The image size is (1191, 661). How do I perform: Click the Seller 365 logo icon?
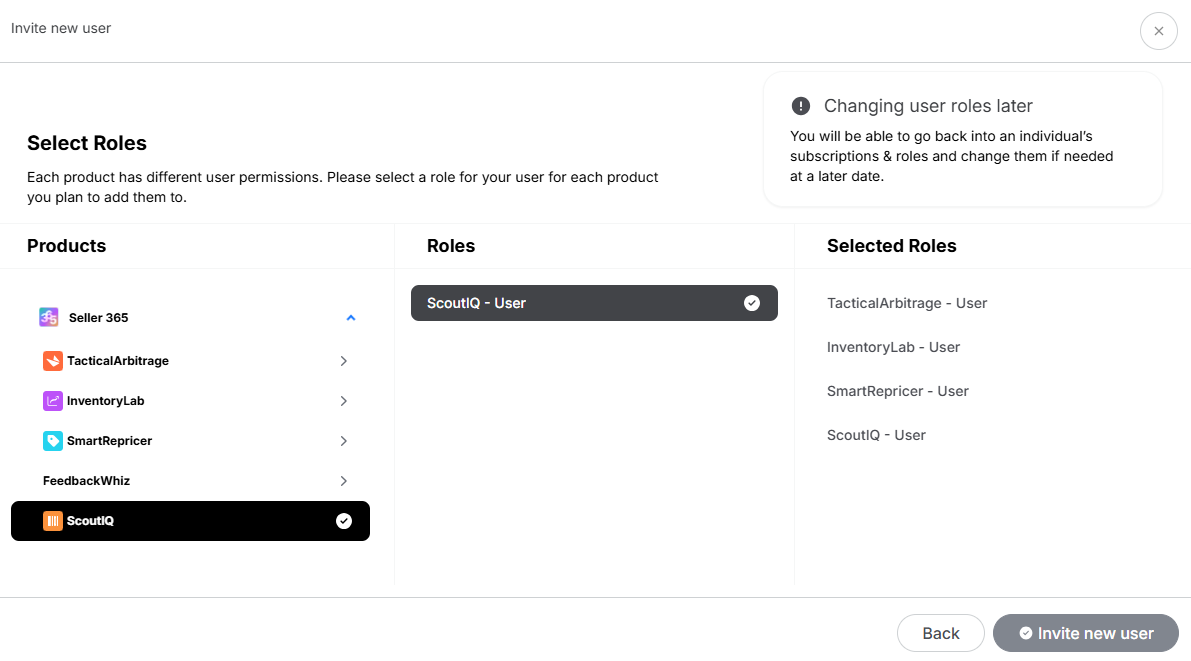49,317
